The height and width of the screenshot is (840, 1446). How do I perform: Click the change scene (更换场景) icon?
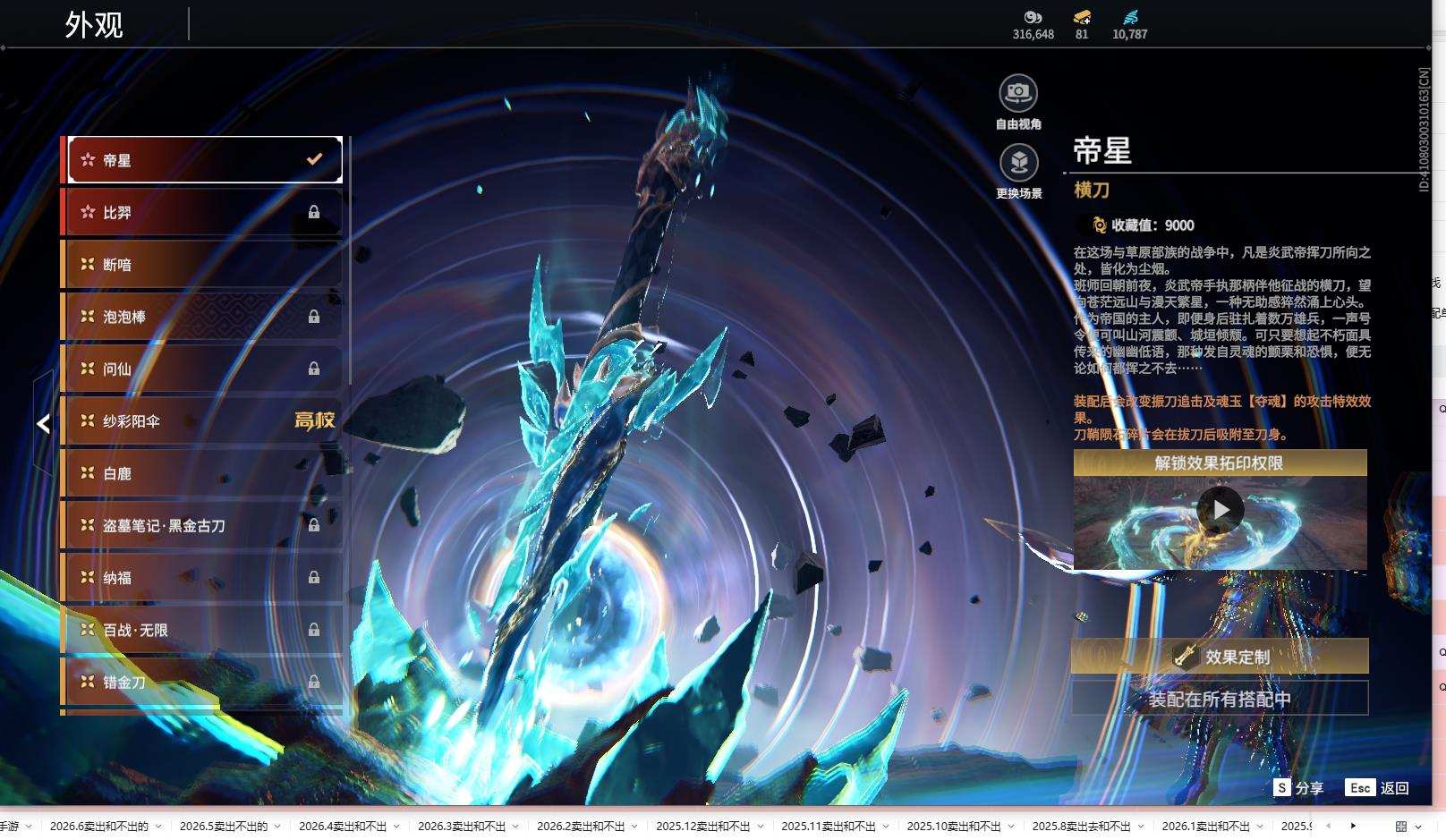tap(1018, 163)
